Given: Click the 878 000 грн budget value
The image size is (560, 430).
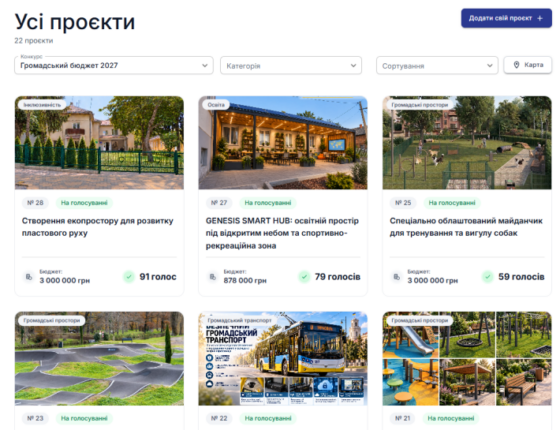Looking at the screenshot, I should tap(245, 281).
